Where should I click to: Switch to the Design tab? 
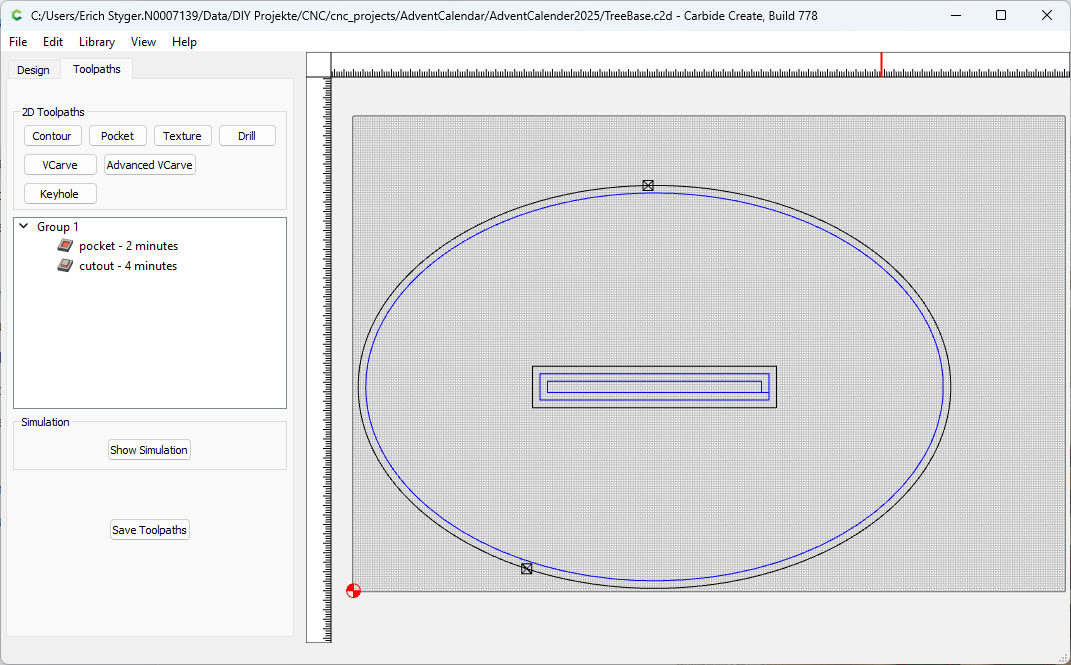point(33,70)
